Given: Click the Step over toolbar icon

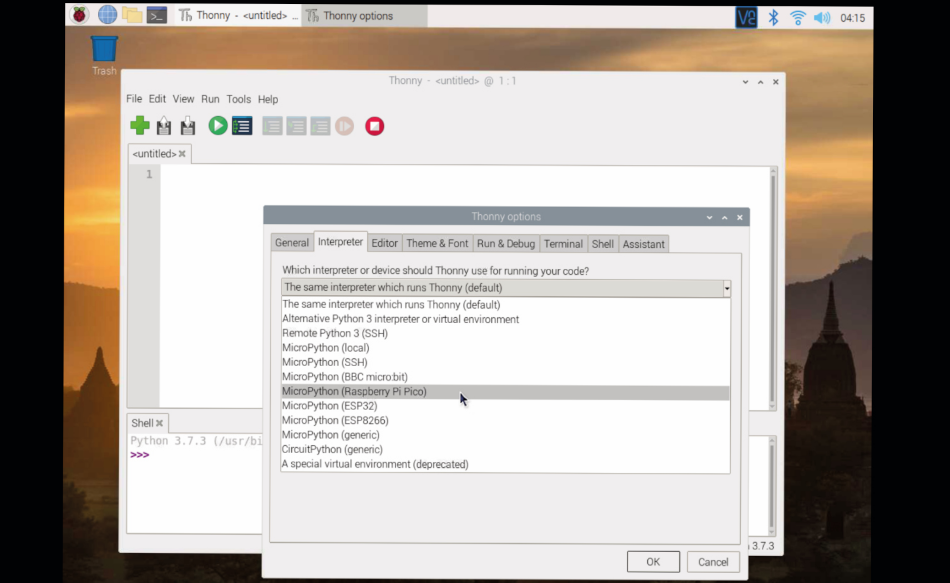Looking at the screenshot, I should [272, 126].
